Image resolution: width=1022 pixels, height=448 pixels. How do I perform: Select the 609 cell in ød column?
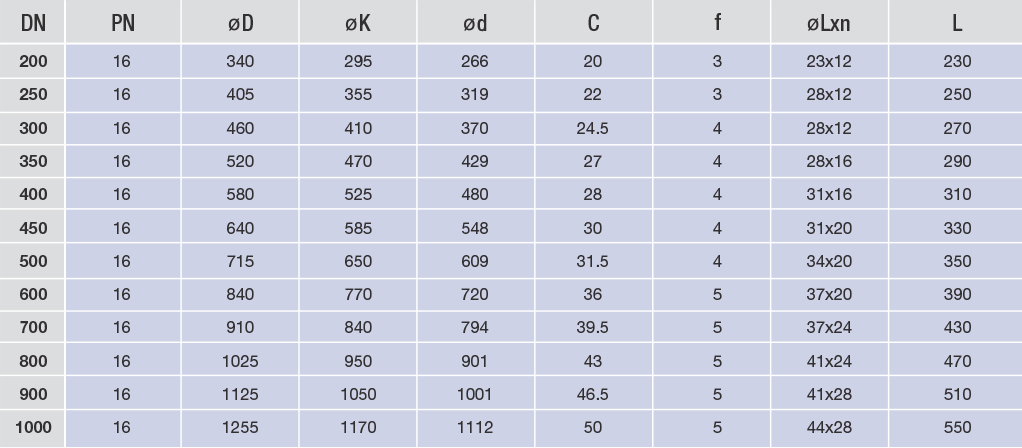[x=475, y=262]
